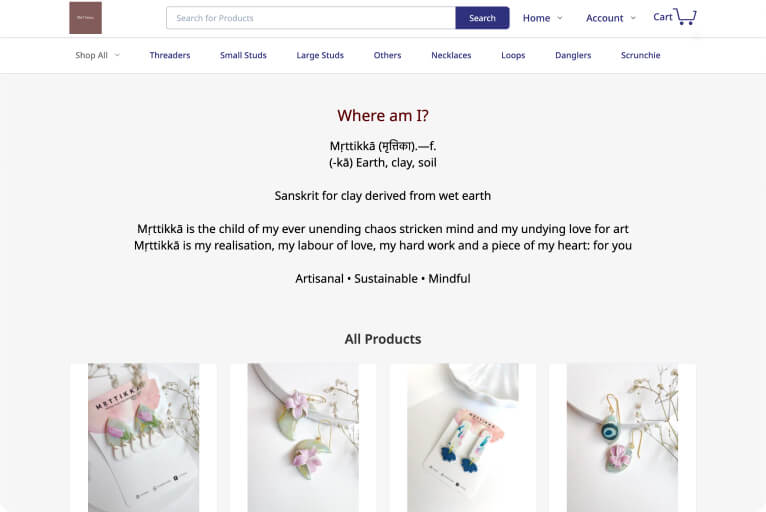This screenshot has height=512, width=766.
Task: Open the shopping cart icon
Action: coord(685,16)
